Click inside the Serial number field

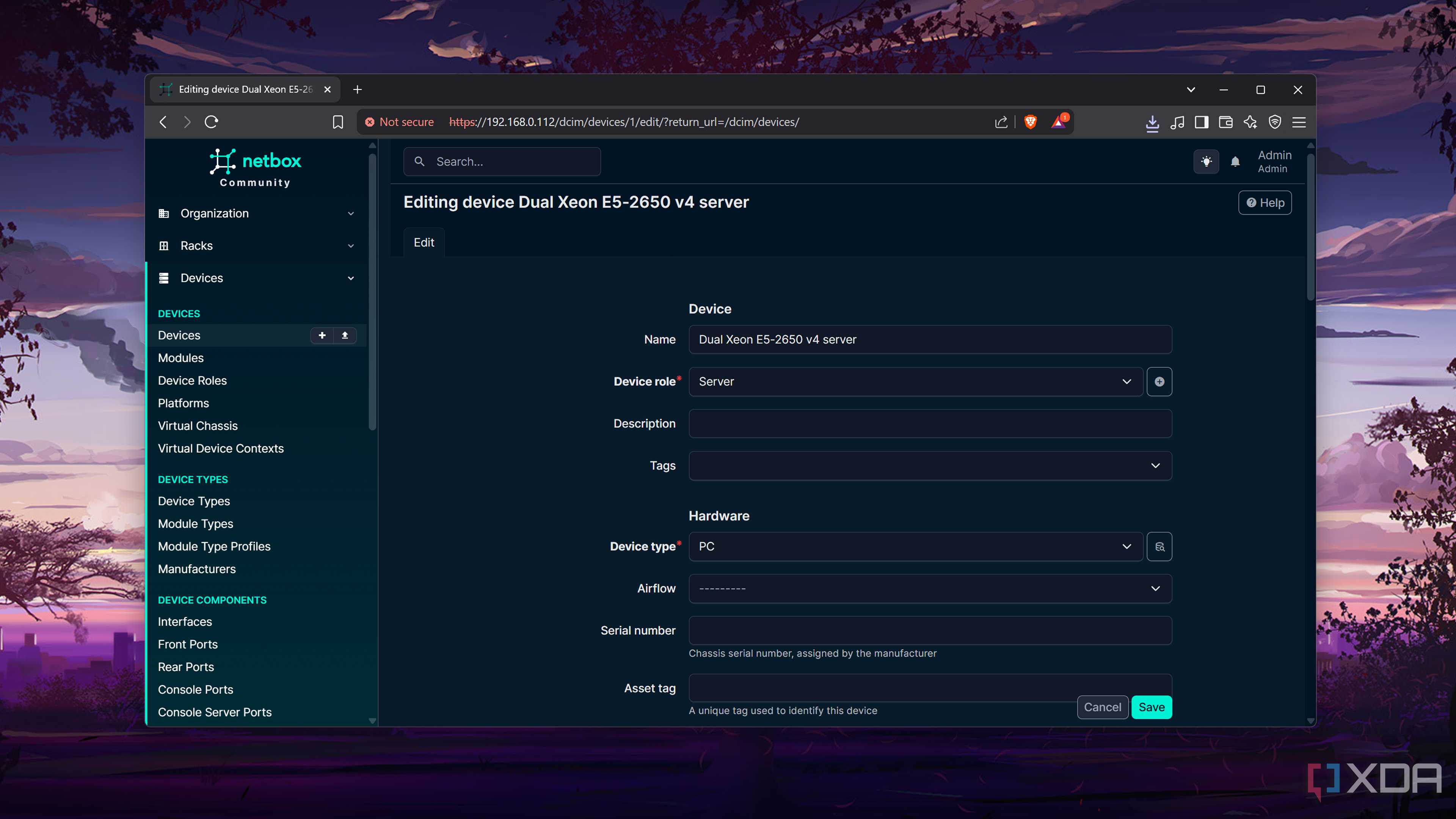pyautogui.click(x=930, y=630)
